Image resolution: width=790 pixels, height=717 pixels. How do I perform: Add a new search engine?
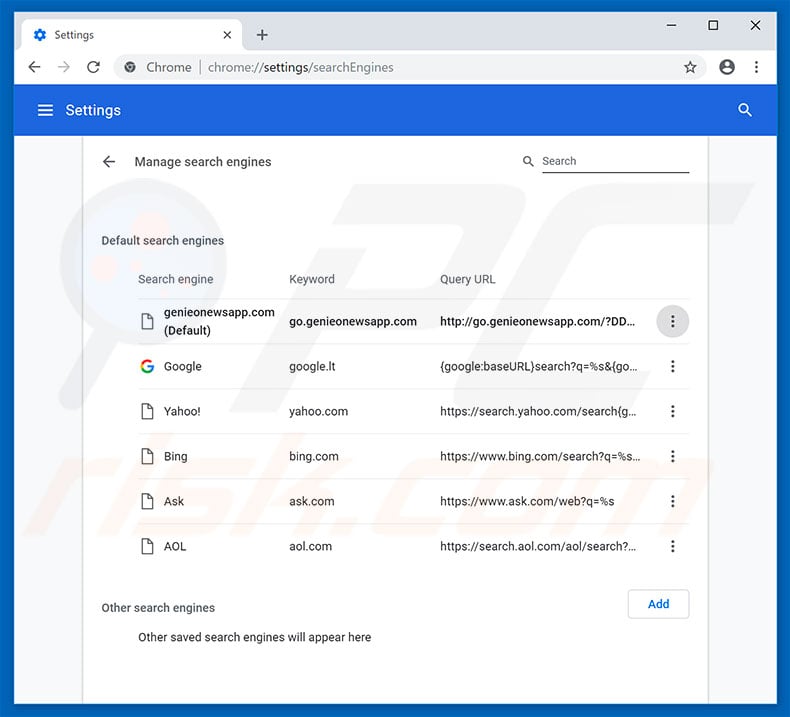click(x=658, y=604)
